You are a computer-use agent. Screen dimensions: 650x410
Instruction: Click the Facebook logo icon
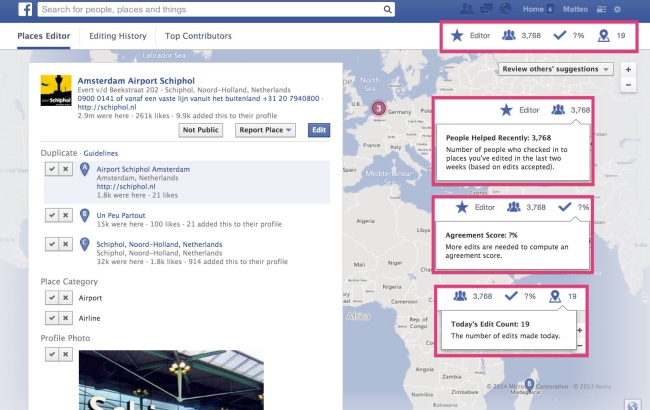pos(25,9)
